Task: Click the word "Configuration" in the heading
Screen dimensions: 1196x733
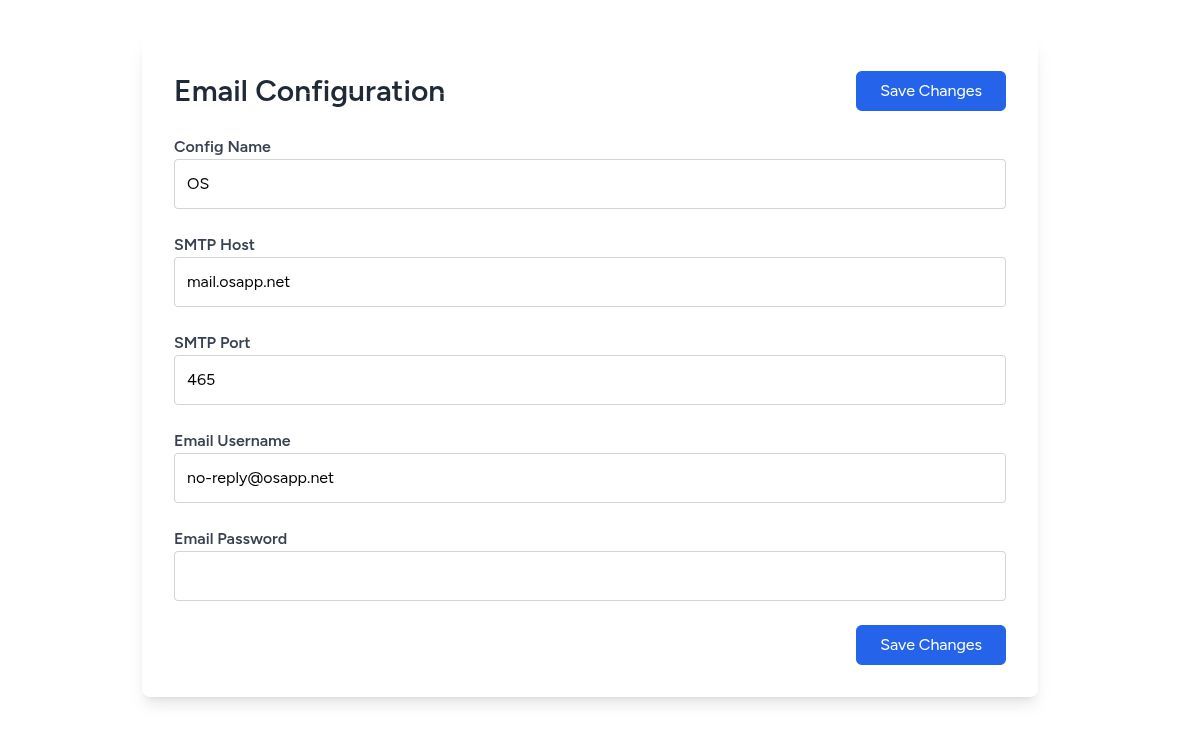Action: pyautogui.click(x=350, y=91)
